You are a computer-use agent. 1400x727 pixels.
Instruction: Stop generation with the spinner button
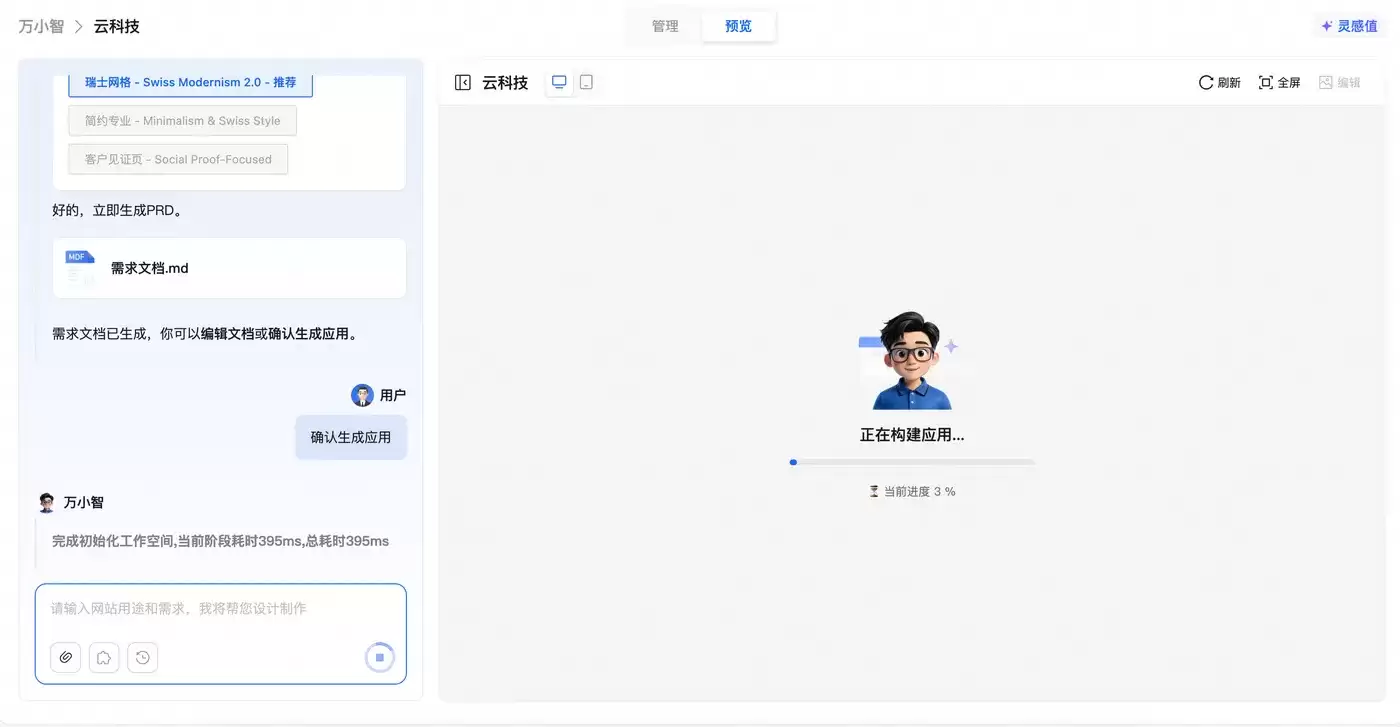(x=380, y=657)
